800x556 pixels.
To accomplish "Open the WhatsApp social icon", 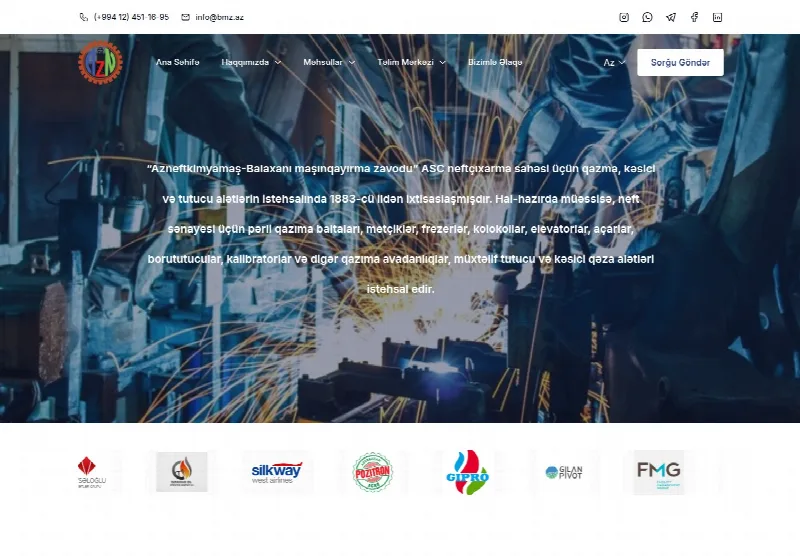I will (x=647, y=17).
